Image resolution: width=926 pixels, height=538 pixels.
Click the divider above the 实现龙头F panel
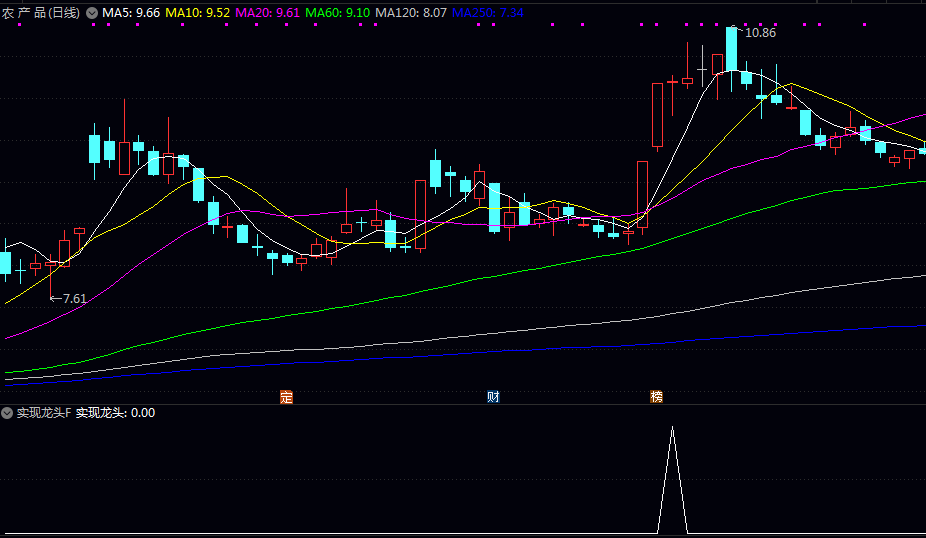[x=463, y=405]
